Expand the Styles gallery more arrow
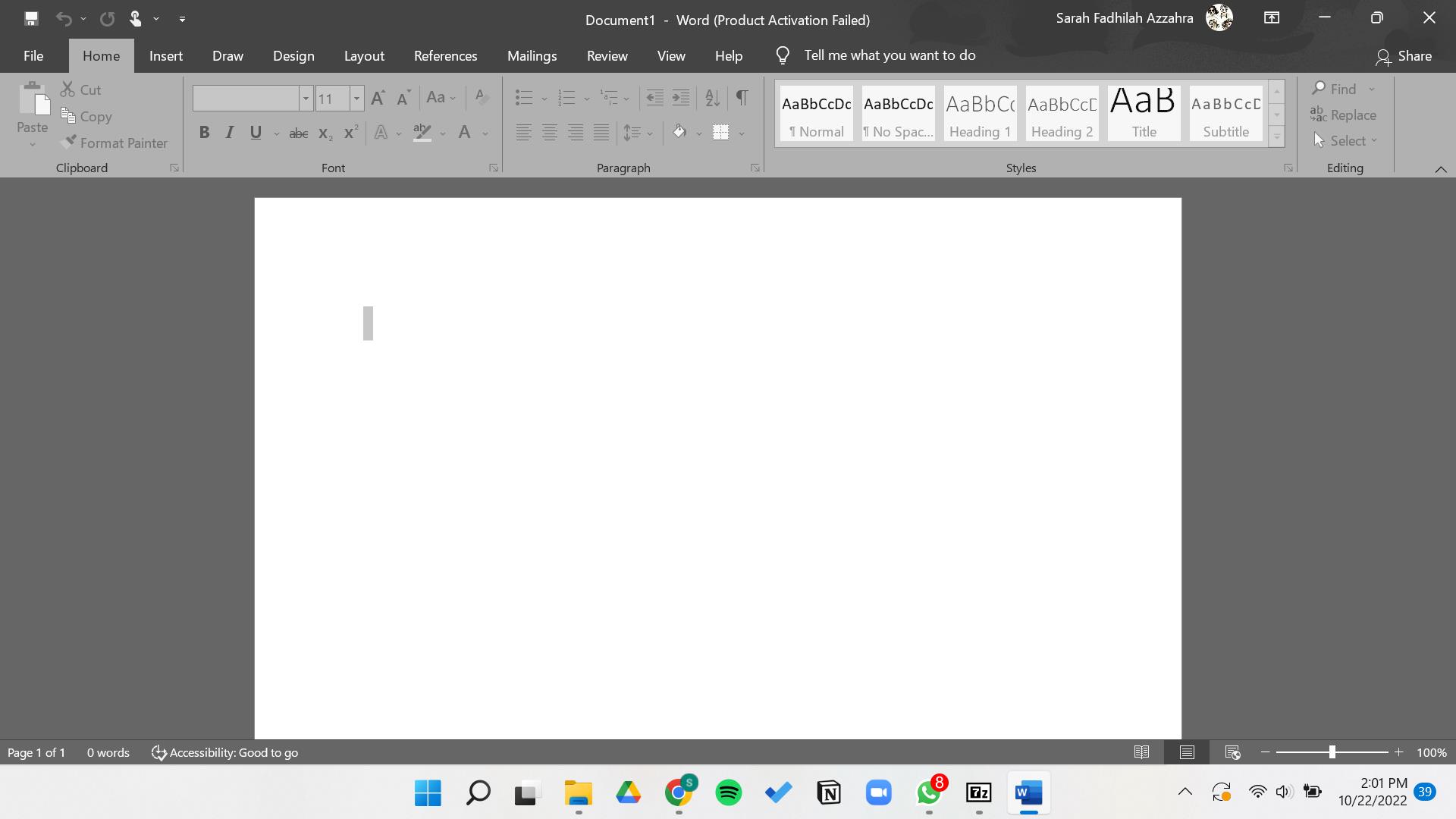Screen dimensions: 1456x819 pyautogui.click(x=1277, y=138)
